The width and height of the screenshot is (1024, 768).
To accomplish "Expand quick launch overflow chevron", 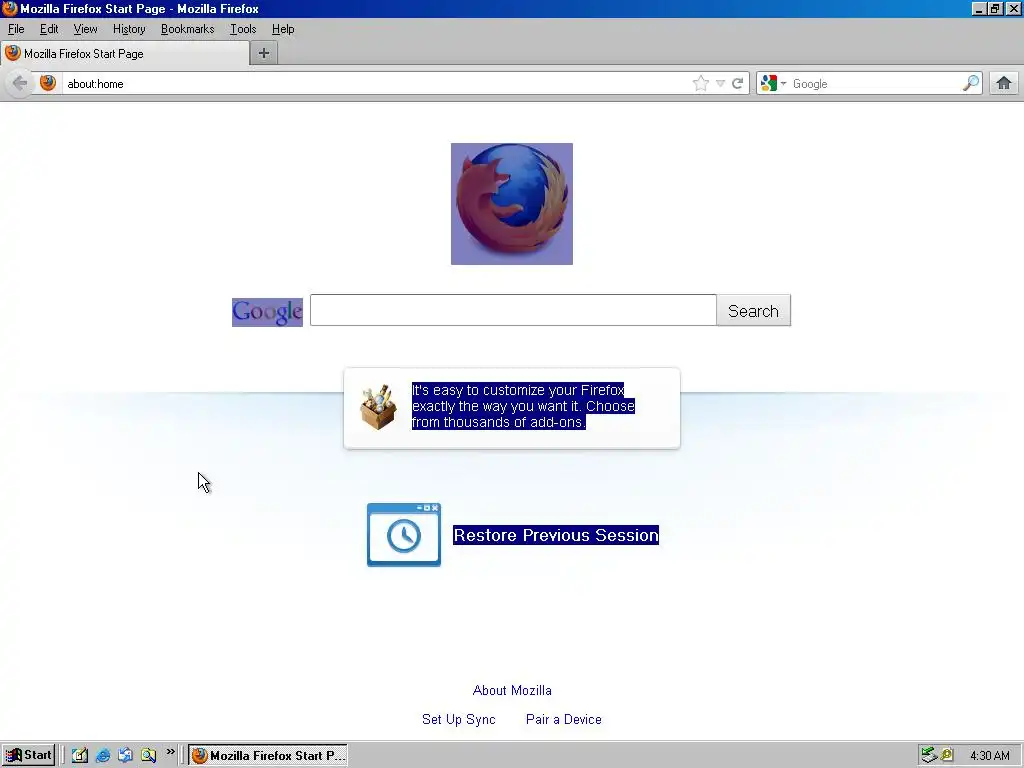I will [170, 752].
